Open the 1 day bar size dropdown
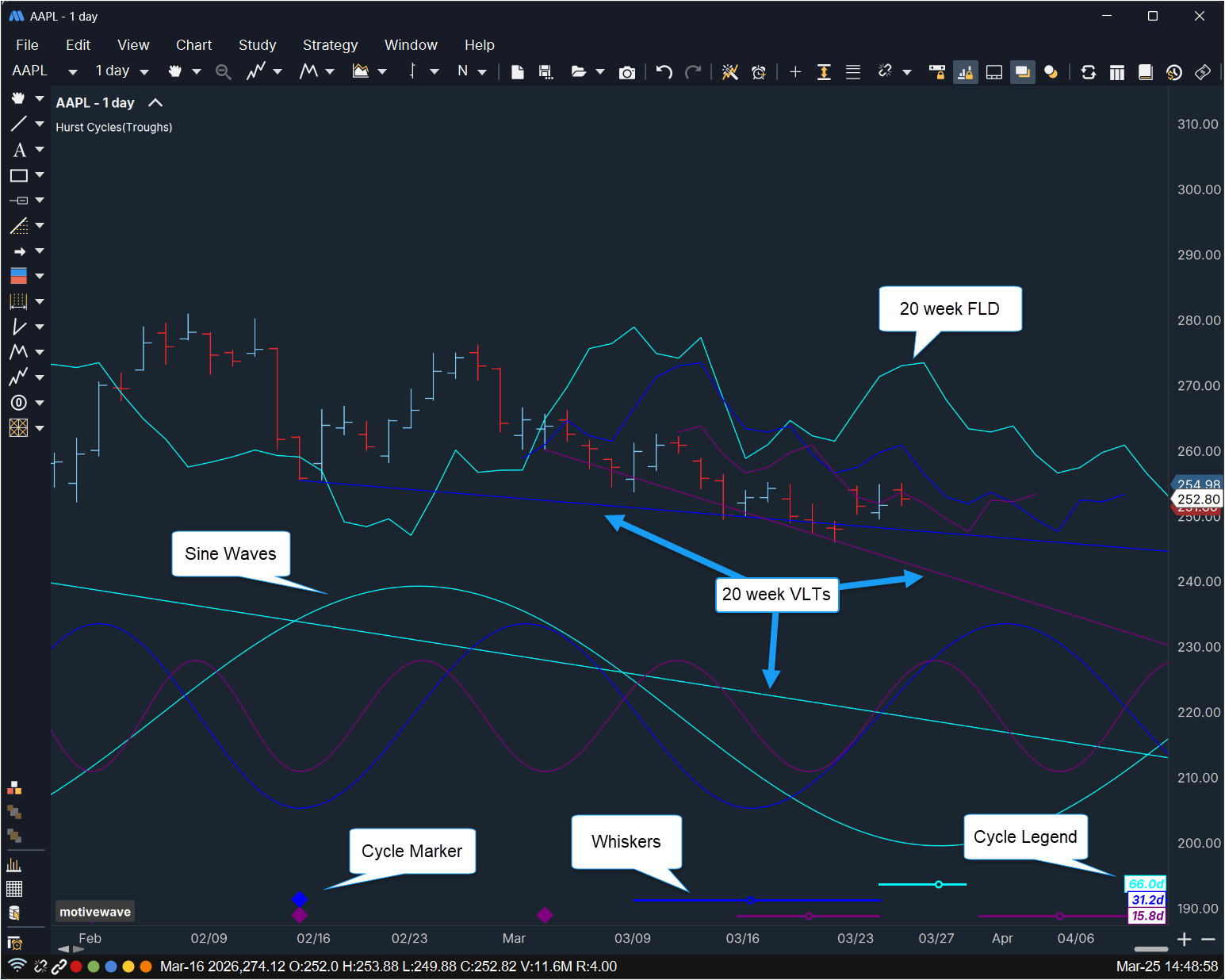The image size is (1225, 980). 144,72
